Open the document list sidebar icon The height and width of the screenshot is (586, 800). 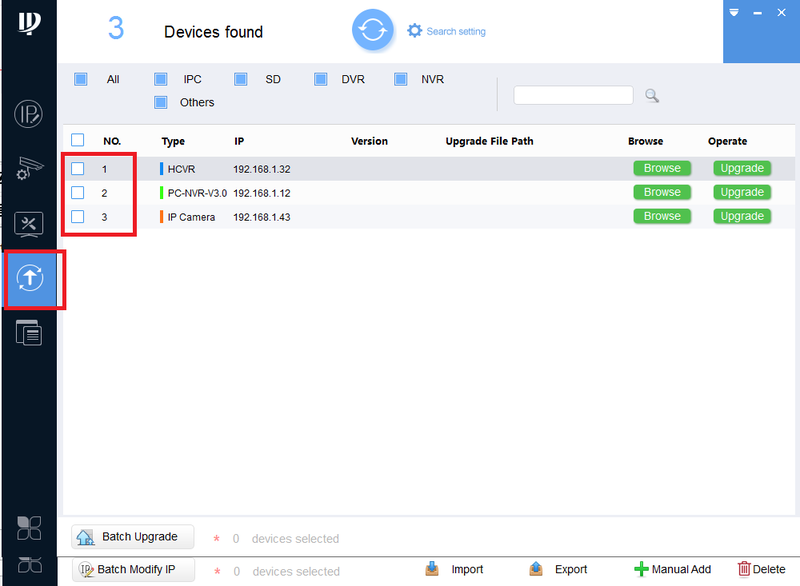29,333
